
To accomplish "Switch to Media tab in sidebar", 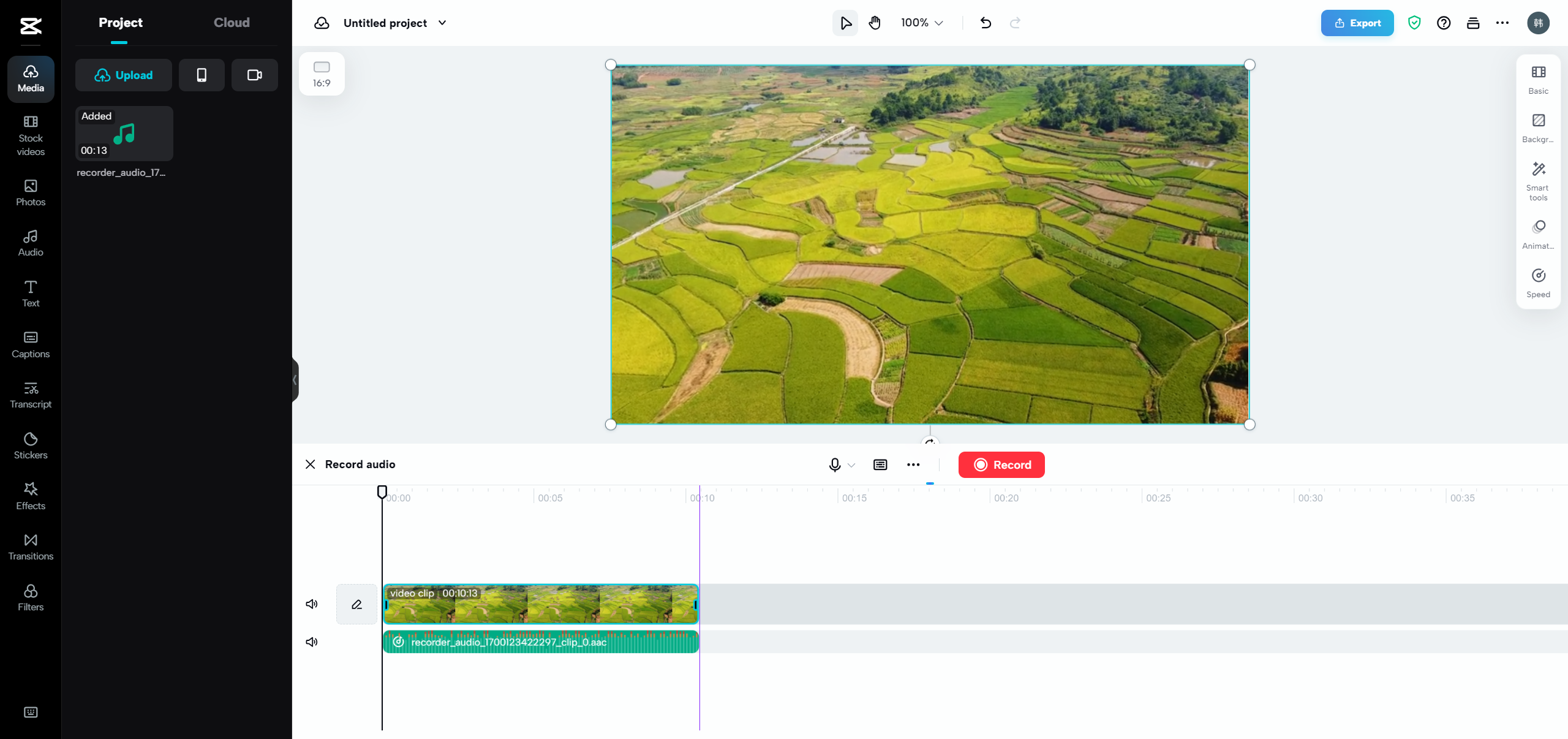I will pyautogui.click(x=30, y=78).
